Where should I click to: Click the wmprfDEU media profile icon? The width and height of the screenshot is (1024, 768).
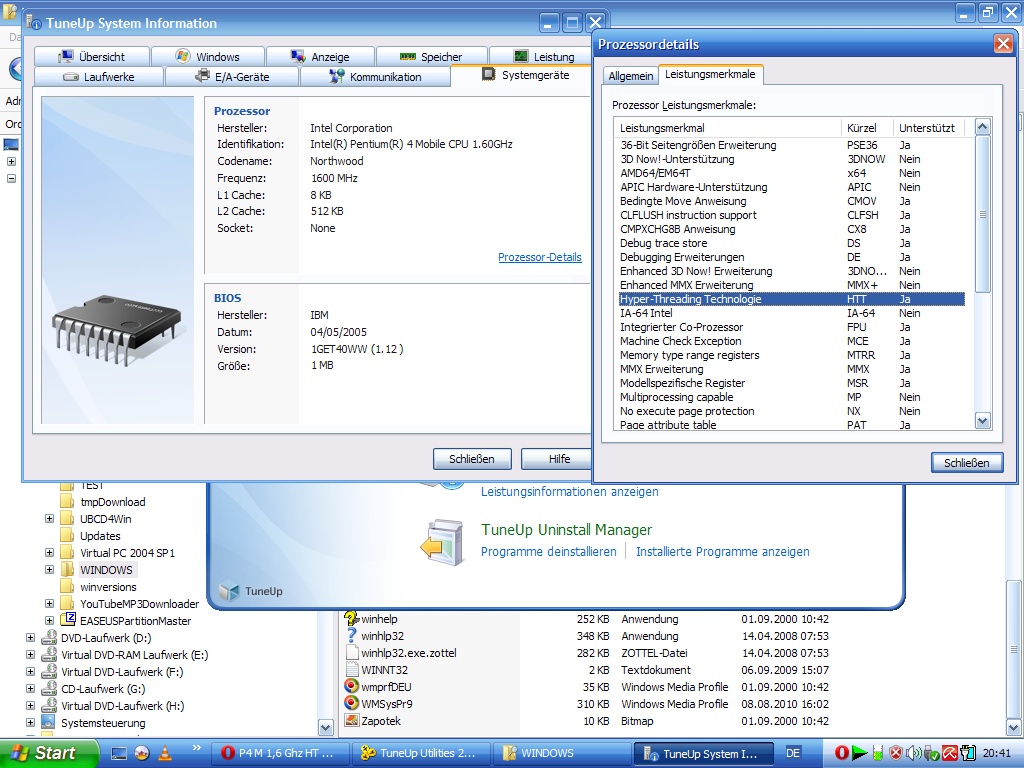[351, 687]
